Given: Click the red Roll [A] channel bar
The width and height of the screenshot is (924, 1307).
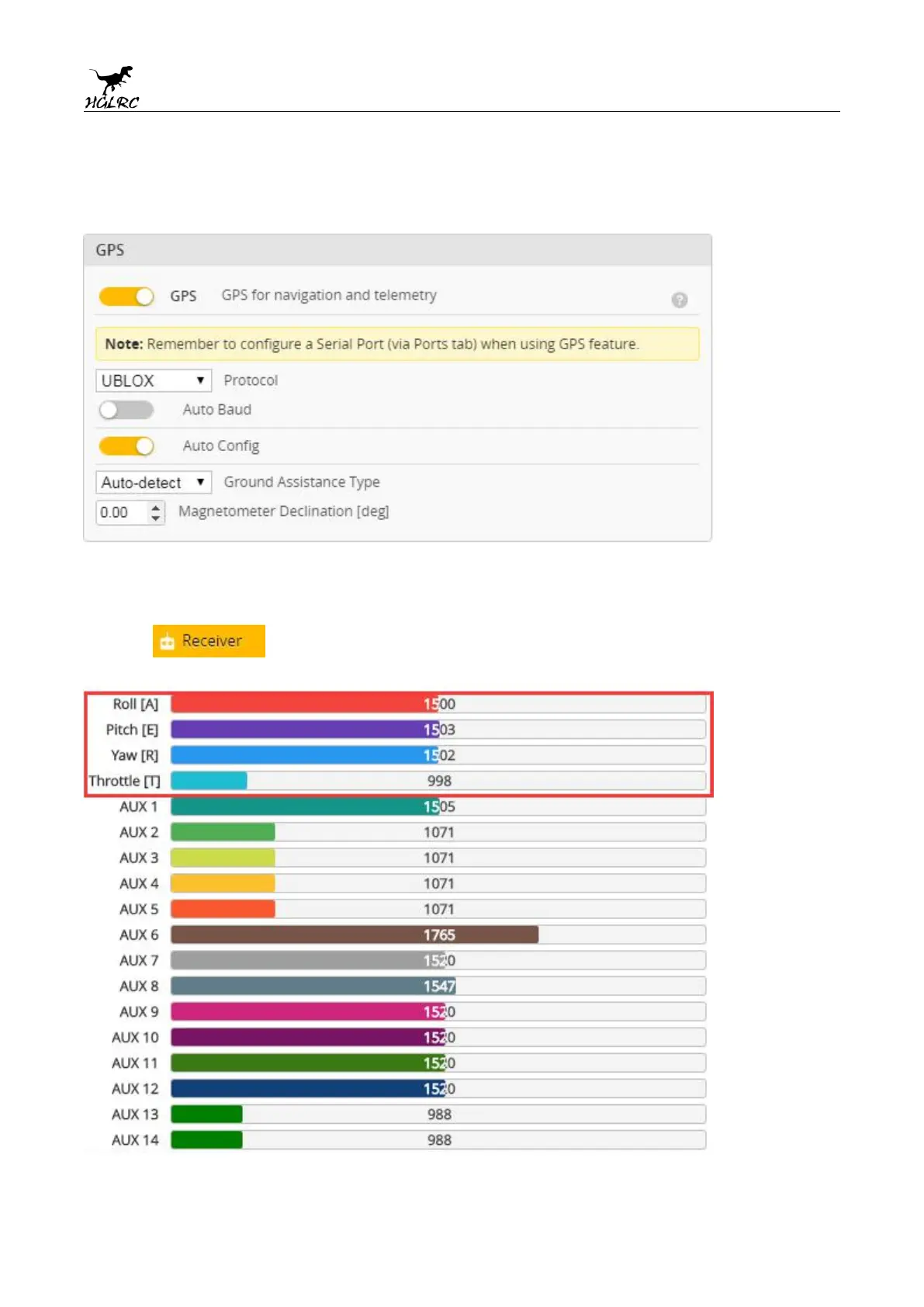Looking at the screenshot, I should click(304, 704).
